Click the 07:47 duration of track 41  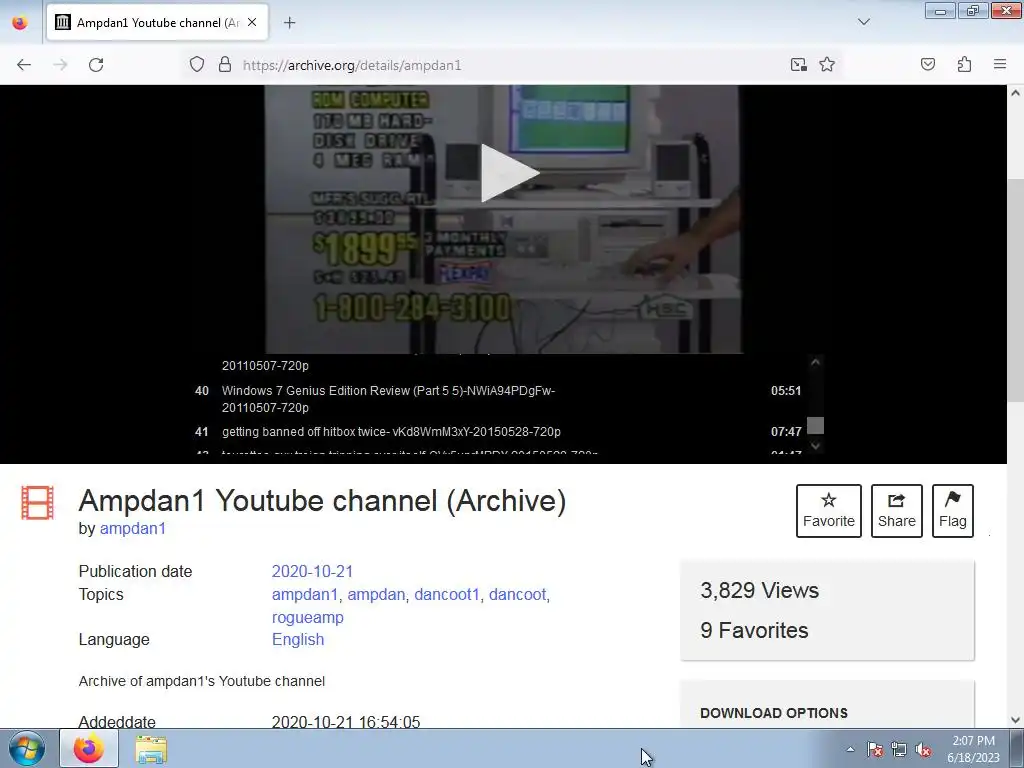786,432
